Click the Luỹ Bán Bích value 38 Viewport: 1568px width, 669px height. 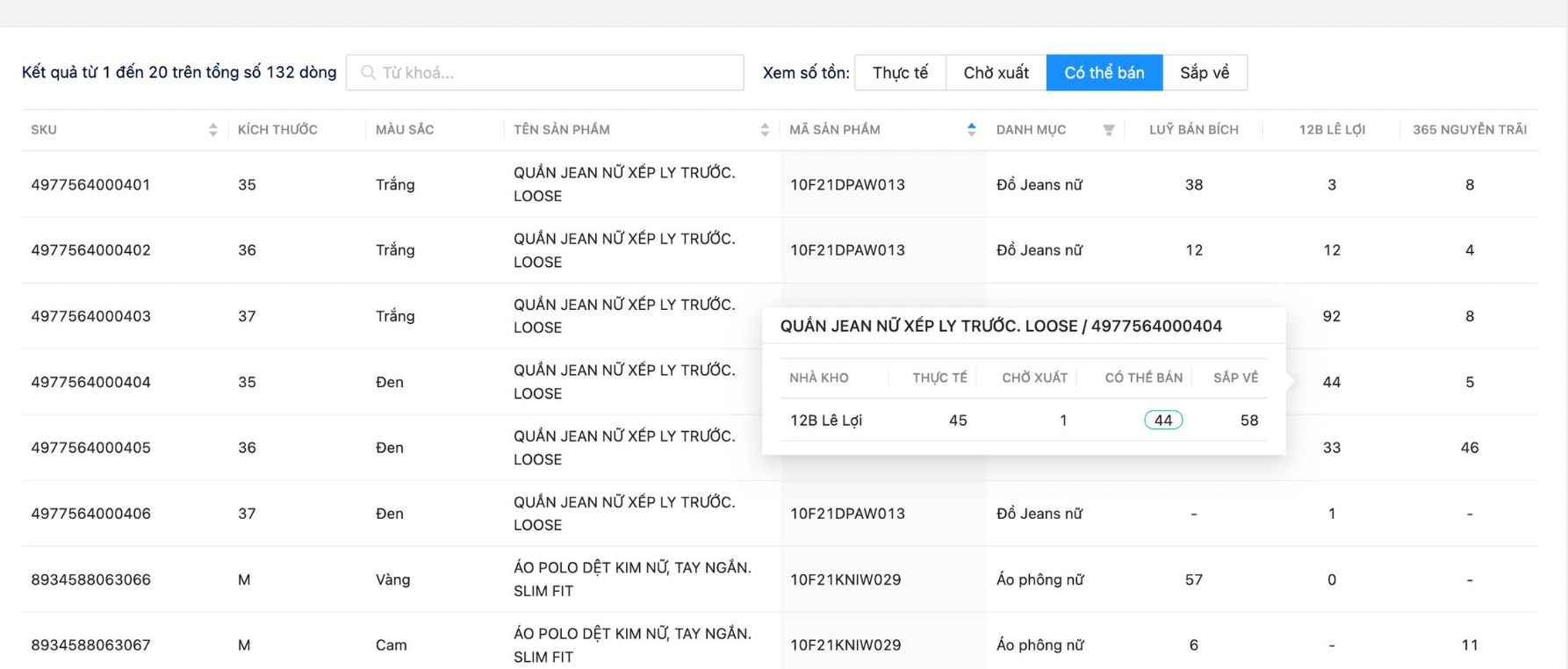pos(1193,184)
